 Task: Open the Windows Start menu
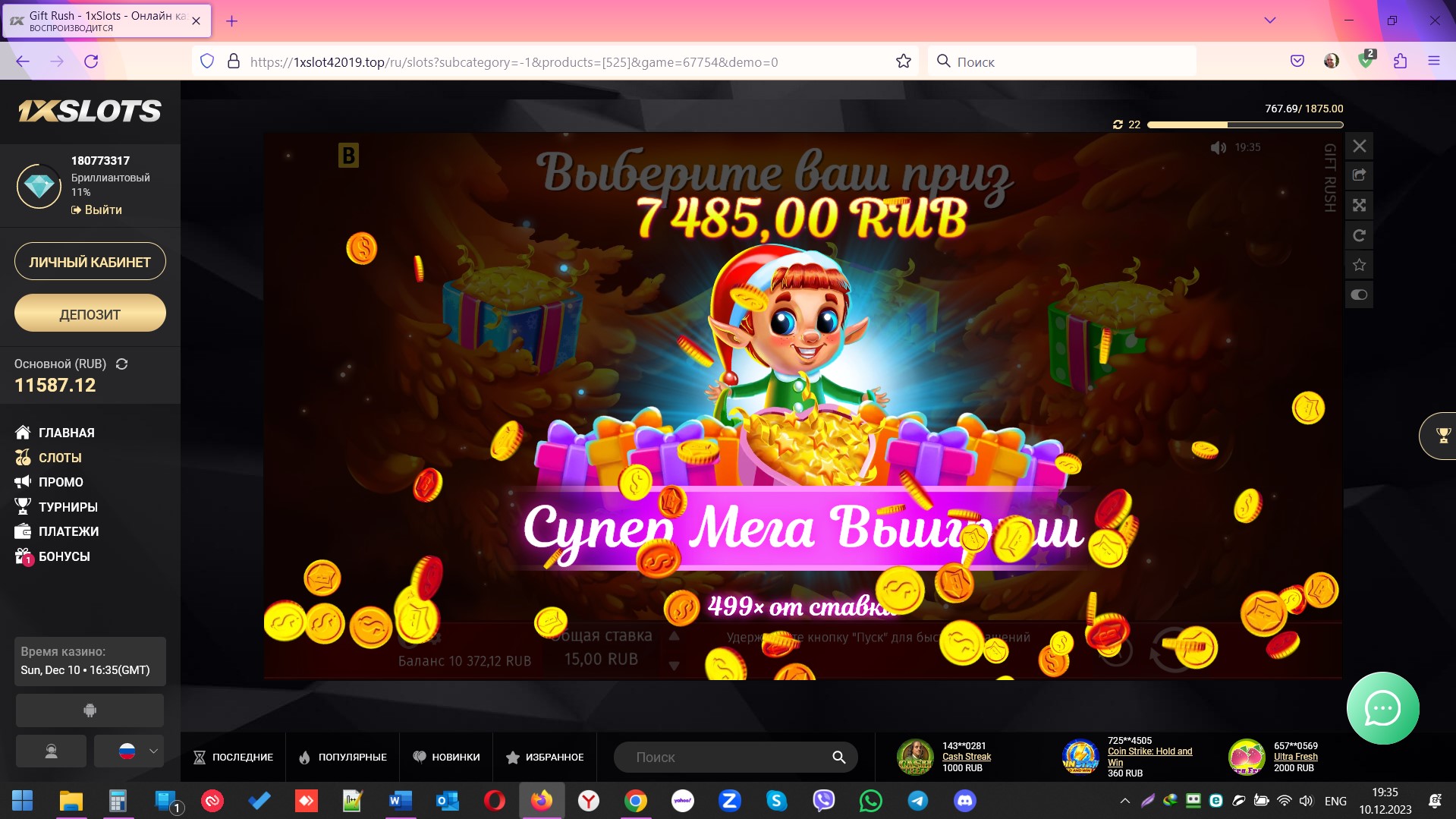pos(22,801)
